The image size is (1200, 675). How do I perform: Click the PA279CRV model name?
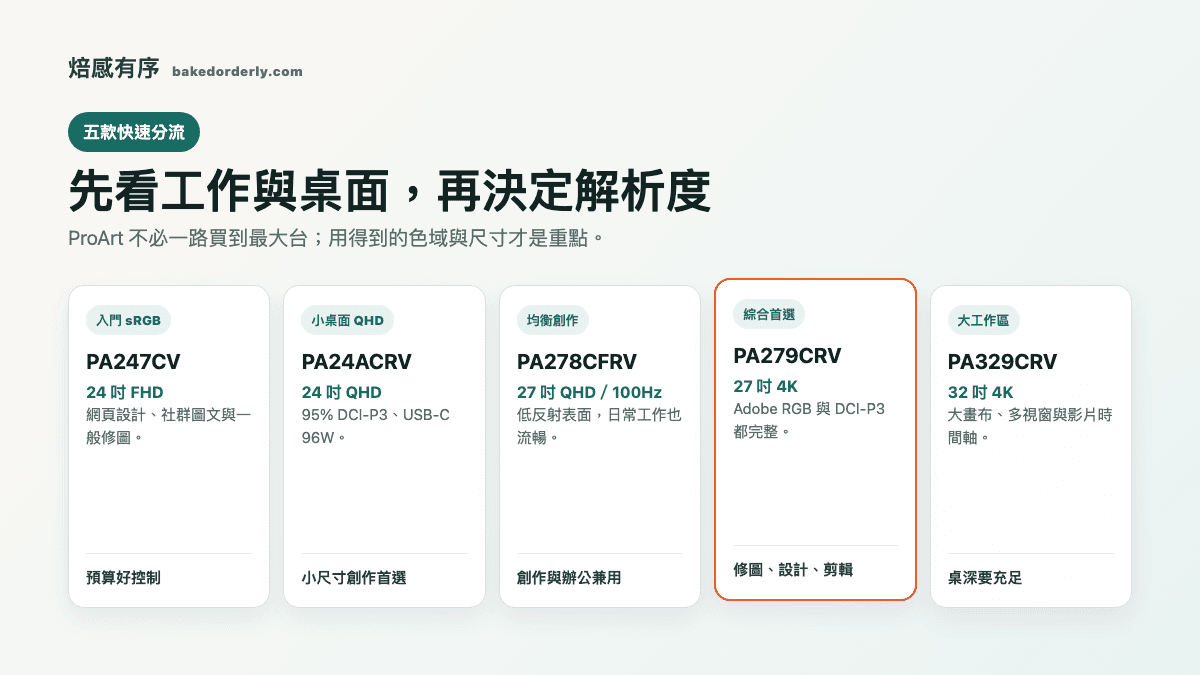point(788,356)
